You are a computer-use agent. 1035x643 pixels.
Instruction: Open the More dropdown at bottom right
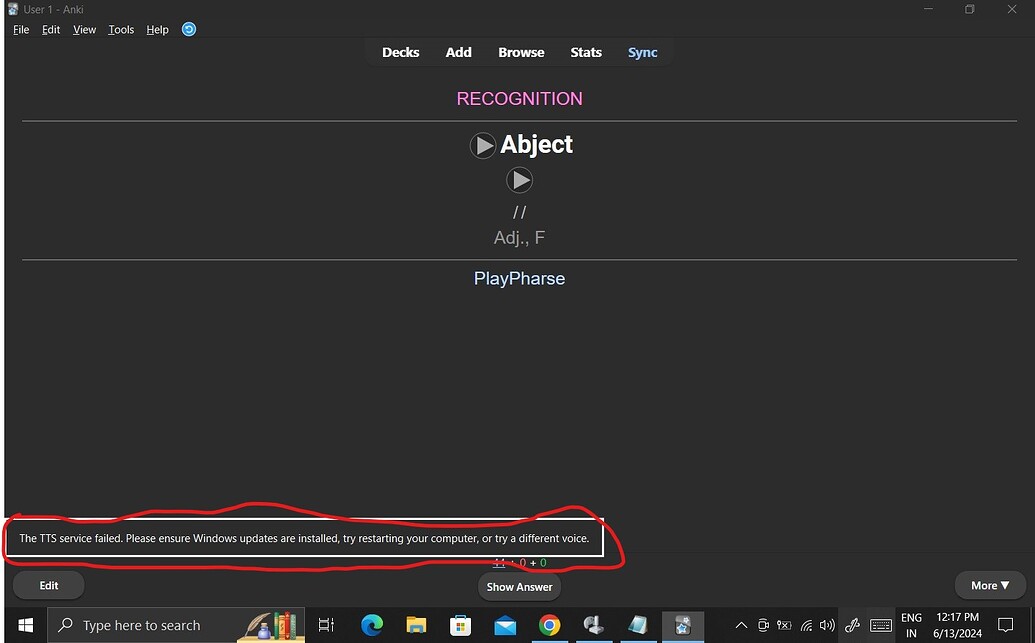(x=989, y=585)
